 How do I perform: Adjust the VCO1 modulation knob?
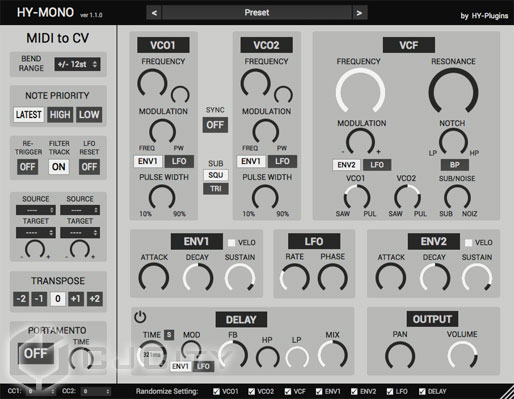point(162,132)
